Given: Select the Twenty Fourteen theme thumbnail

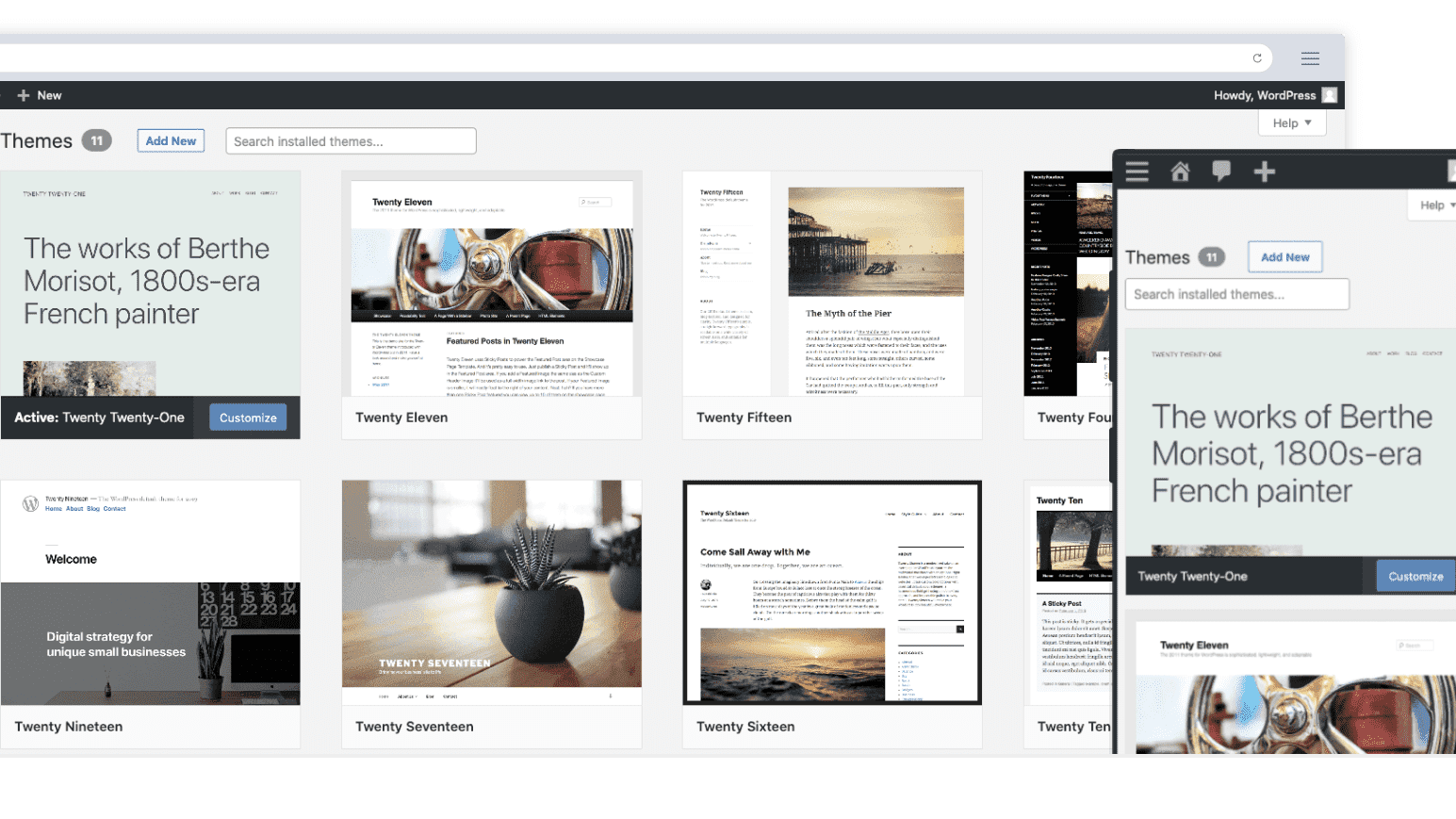Looking at the screenshot, I should pos(1069,283).
